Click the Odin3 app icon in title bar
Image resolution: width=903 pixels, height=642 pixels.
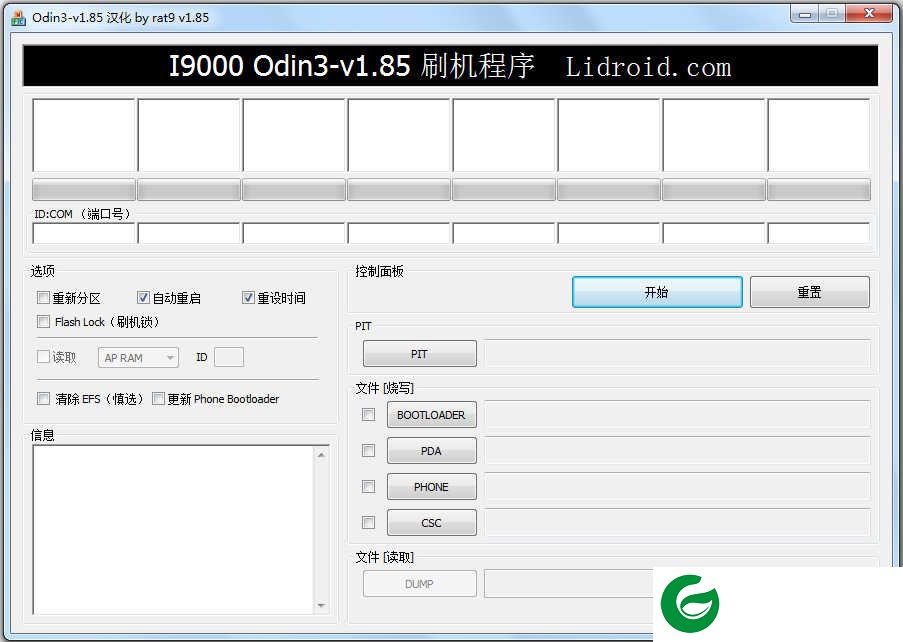[x=18, y=18]
